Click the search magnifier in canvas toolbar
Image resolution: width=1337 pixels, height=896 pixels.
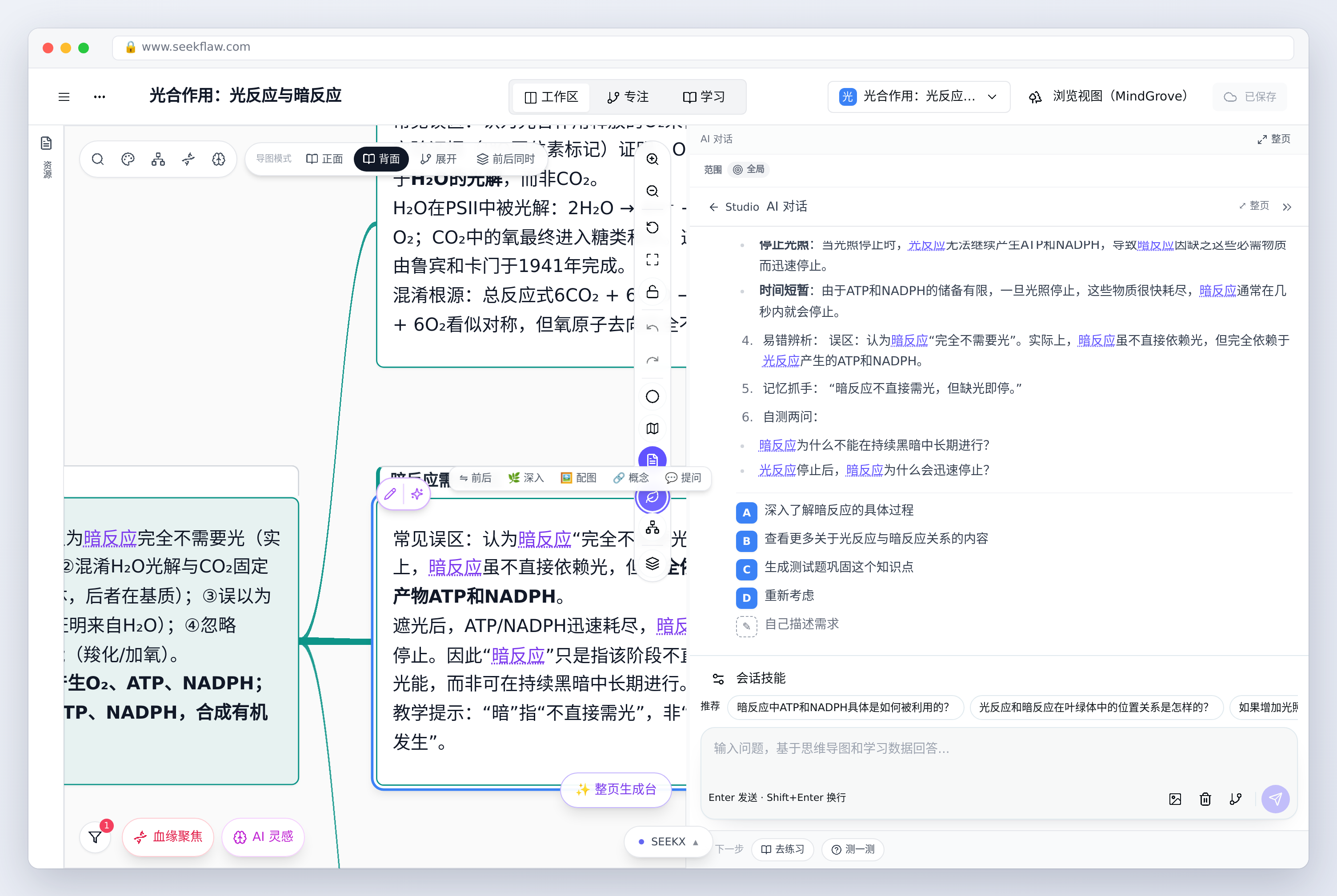click(x=98, y=159)
